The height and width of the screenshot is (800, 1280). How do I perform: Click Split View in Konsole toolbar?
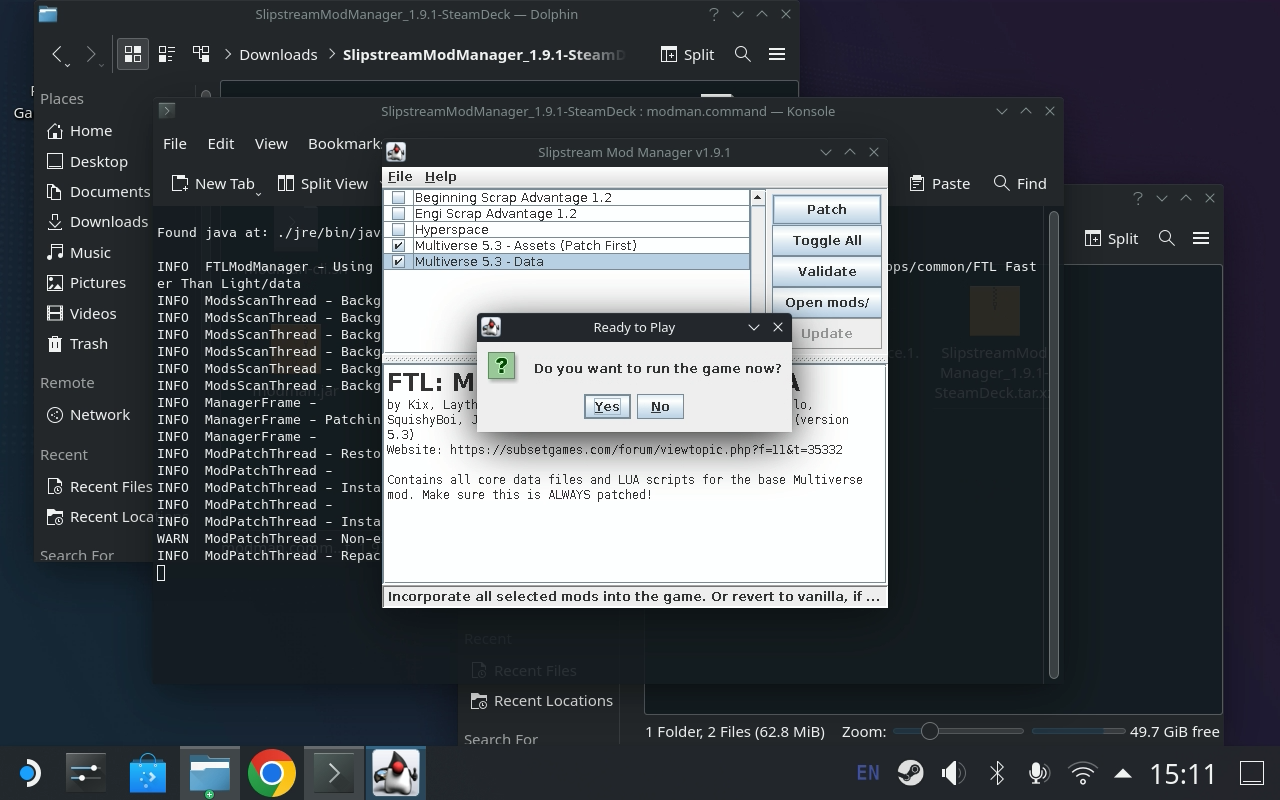322,183
